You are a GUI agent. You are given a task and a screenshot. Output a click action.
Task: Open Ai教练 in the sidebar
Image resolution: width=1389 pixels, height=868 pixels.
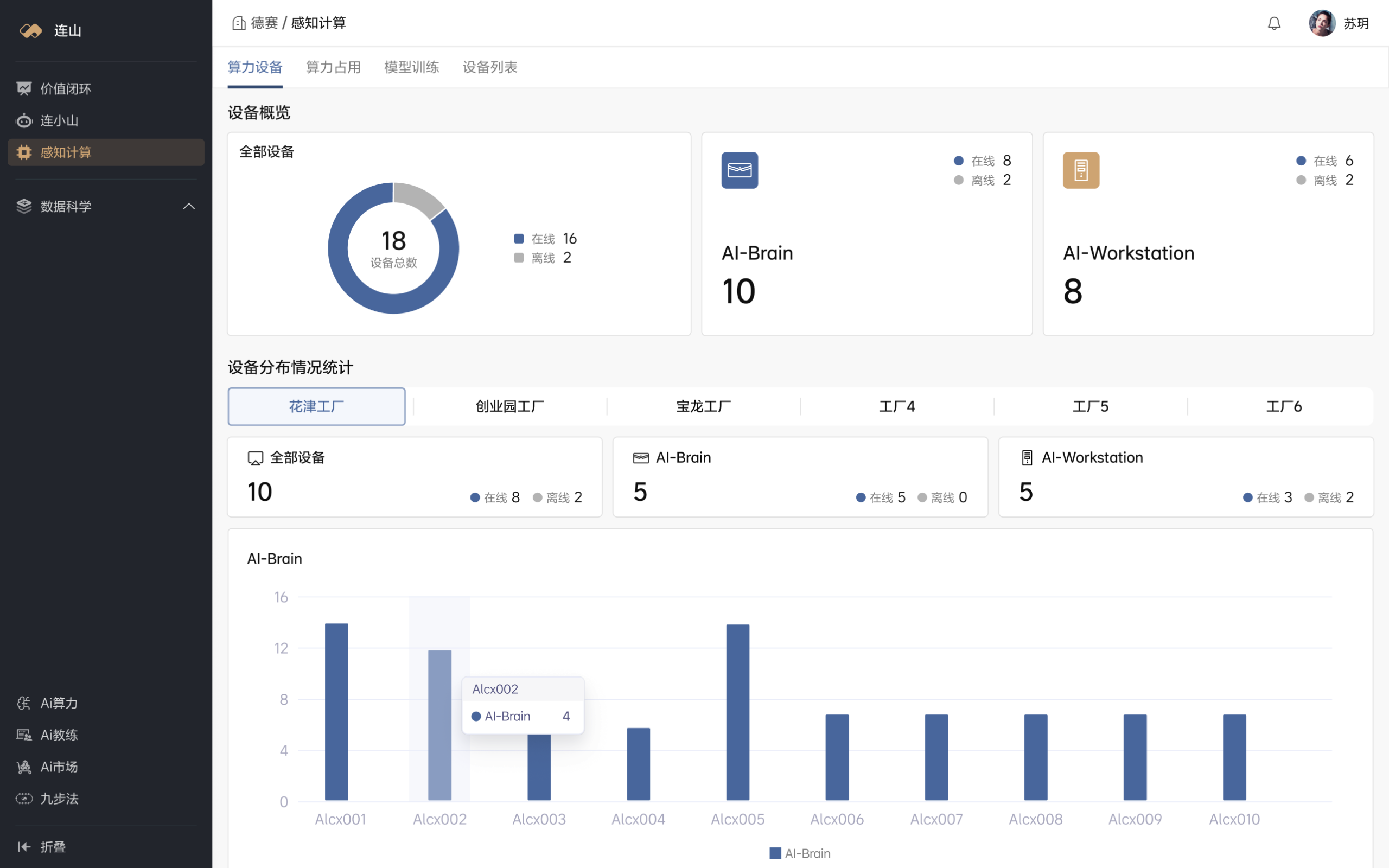coord(106,735)
